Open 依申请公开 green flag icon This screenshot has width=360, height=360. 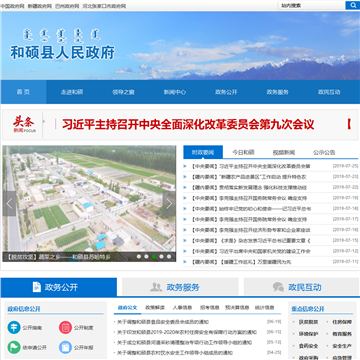coord(14,347)
